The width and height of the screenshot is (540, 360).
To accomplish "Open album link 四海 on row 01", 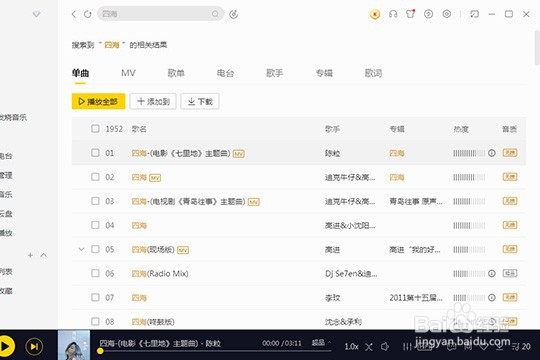I will (397, 153).
